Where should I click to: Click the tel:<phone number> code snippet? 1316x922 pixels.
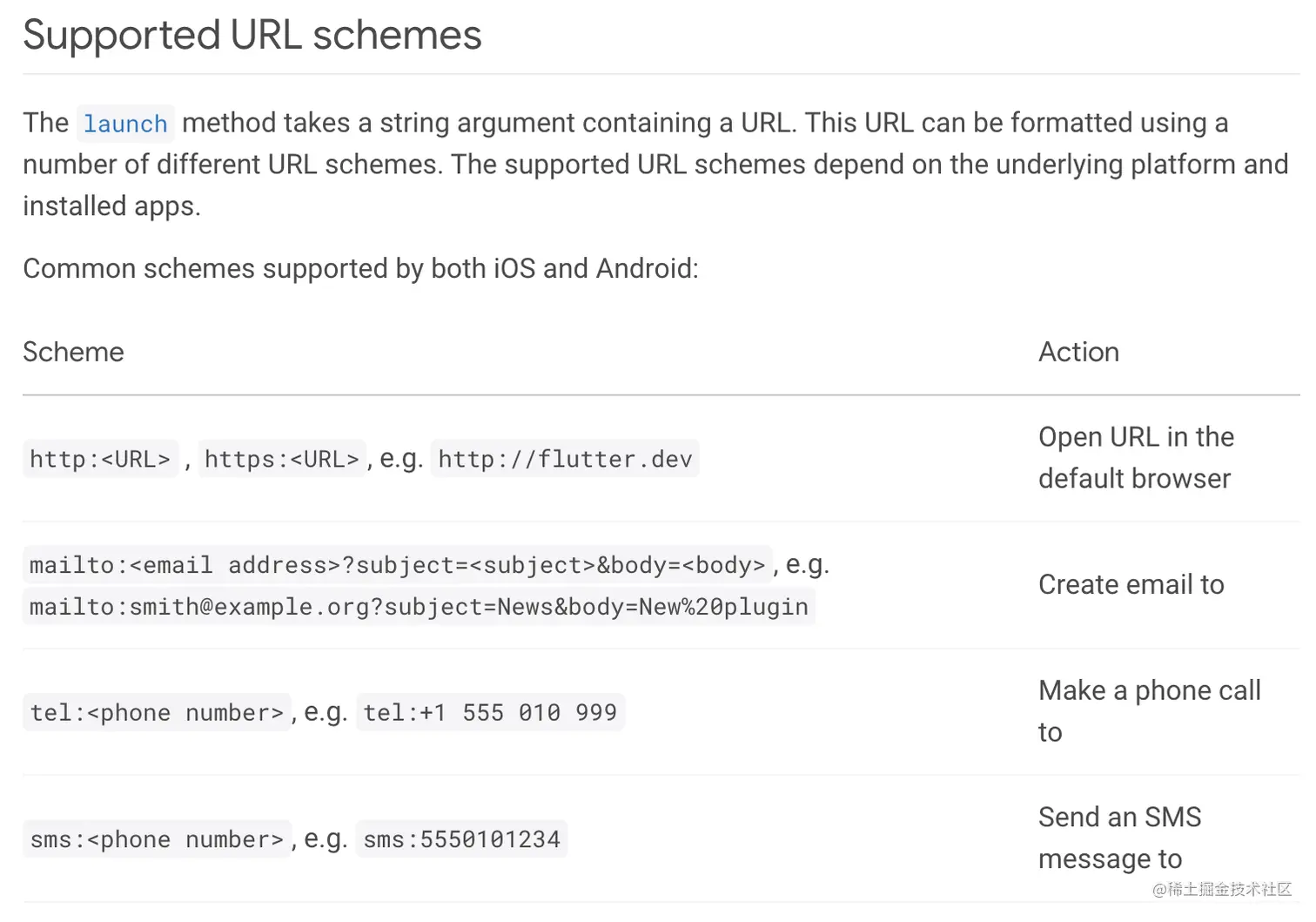coord(157,713)
